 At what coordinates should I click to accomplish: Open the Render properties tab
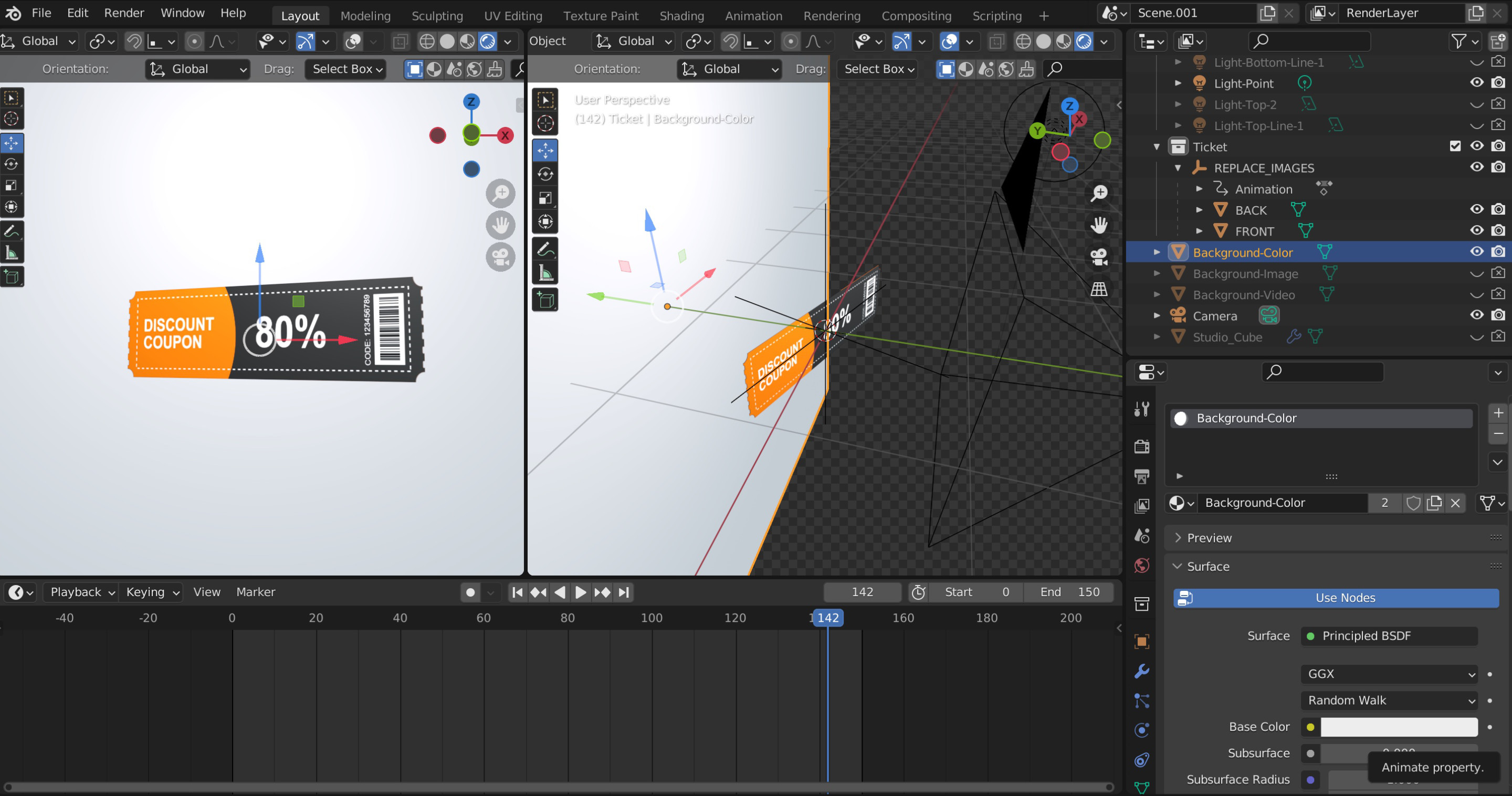(1142, 447)
